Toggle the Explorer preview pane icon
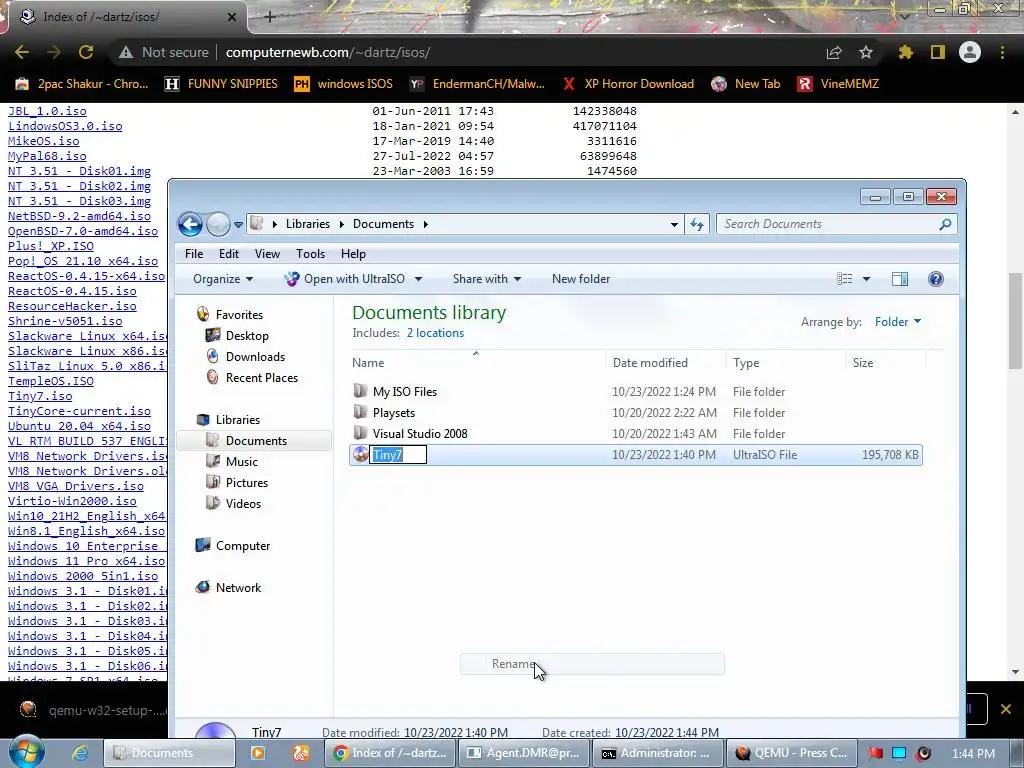Viewport: 1024px width, 768px height. pos(899,279)
